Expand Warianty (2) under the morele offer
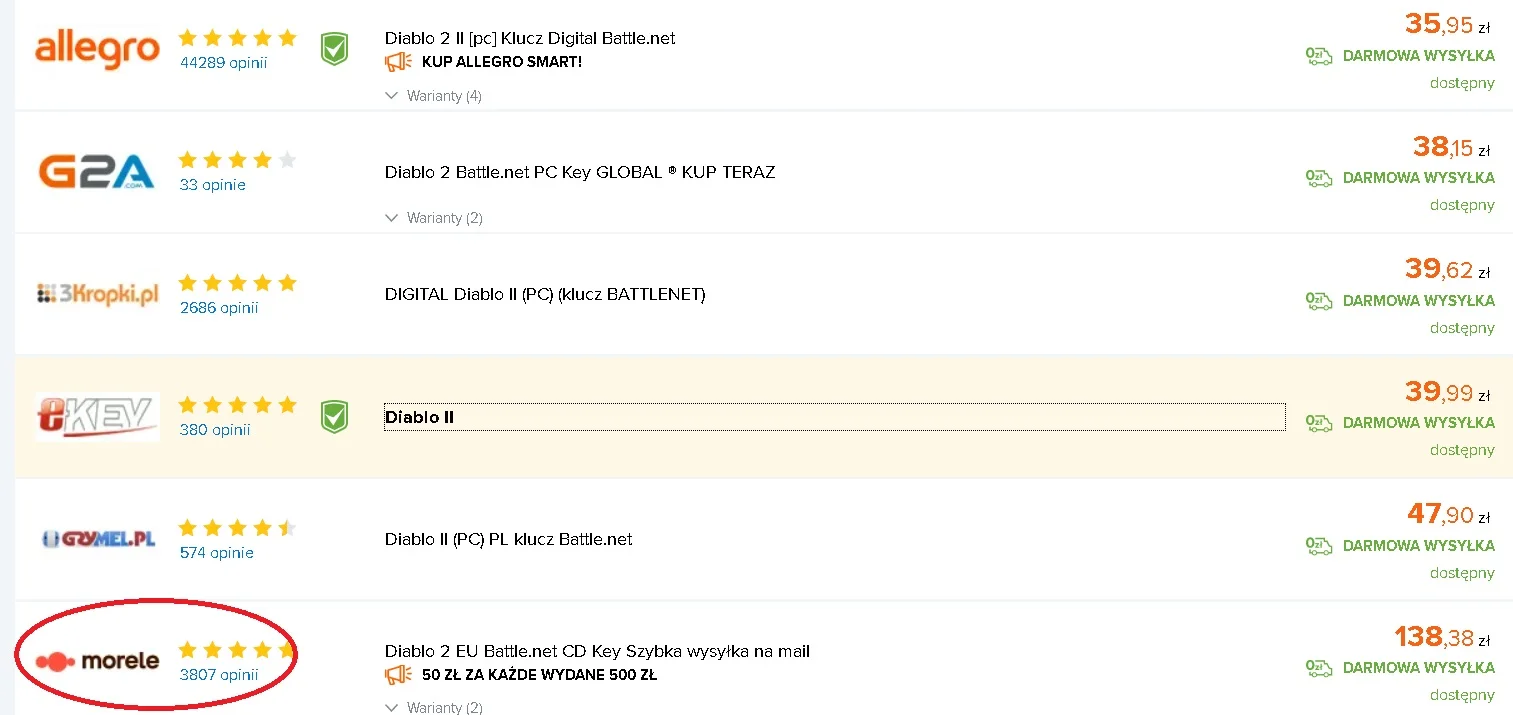 (x=433, y=707)
